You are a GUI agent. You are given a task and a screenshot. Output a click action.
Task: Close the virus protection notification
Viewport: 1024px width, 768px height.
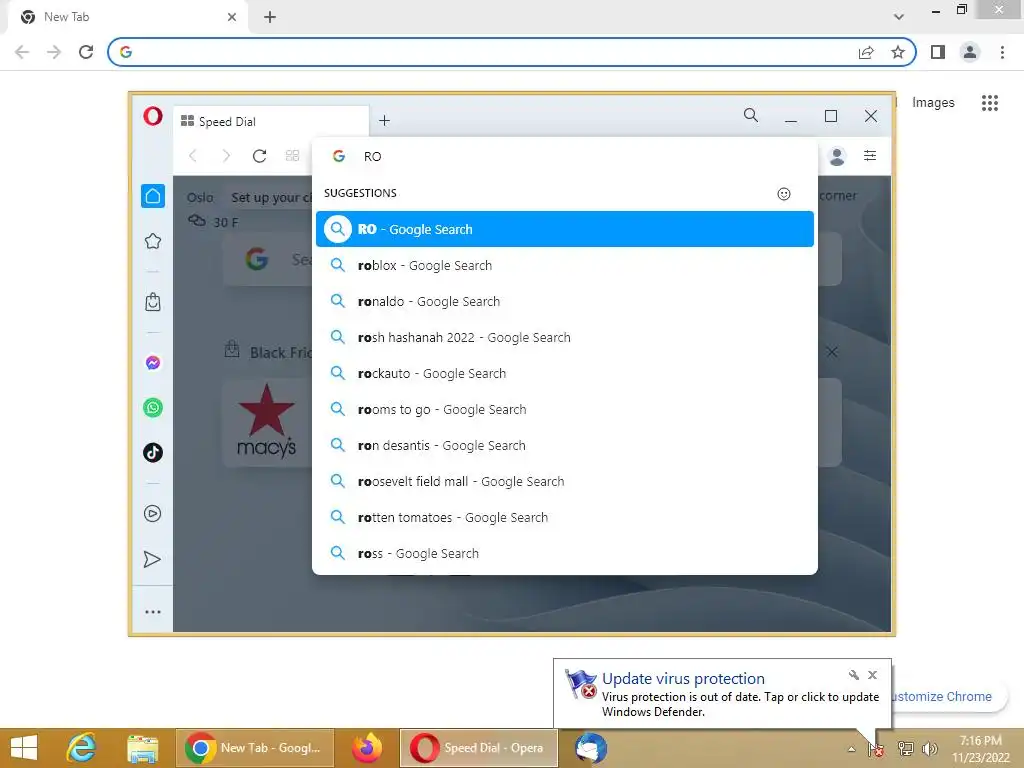pyautogui.click(x=872, y=675)
